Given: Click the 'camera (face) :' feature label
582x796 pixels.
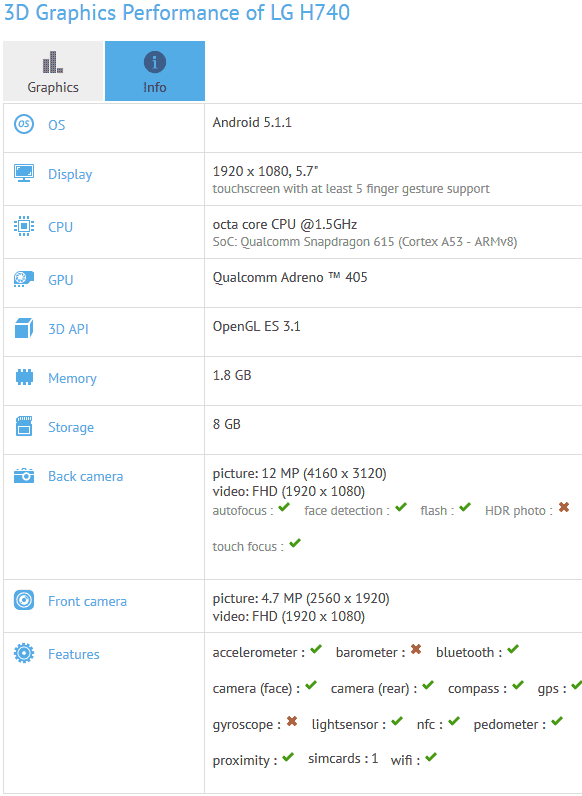Looking at the screenshot, I should [x=256, y=689].
